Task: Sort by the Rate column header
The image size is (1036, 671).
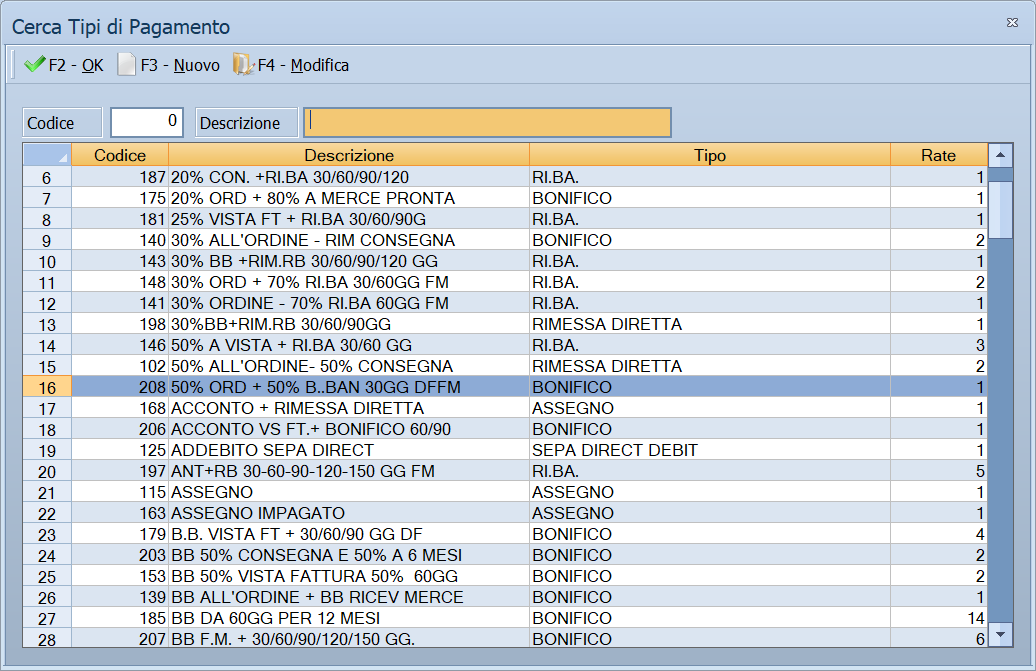Action: pyautogui.click(x=938, y=155)
